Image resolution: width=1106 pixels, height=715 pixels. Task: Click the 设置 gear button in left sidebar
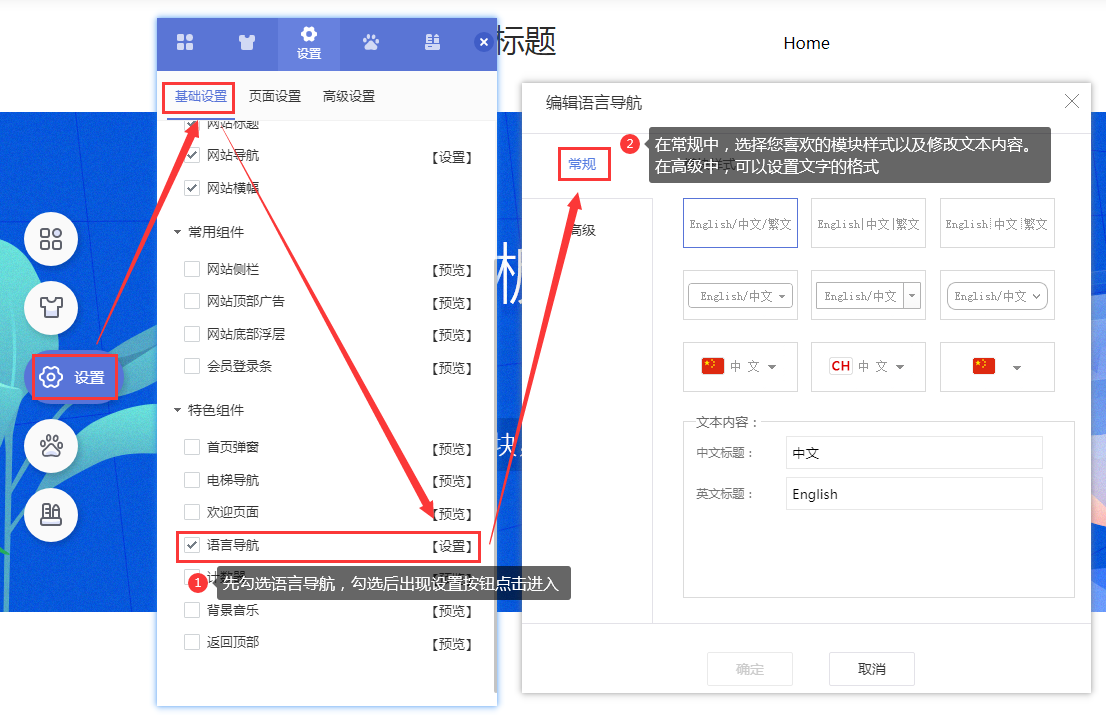[74, 377]
